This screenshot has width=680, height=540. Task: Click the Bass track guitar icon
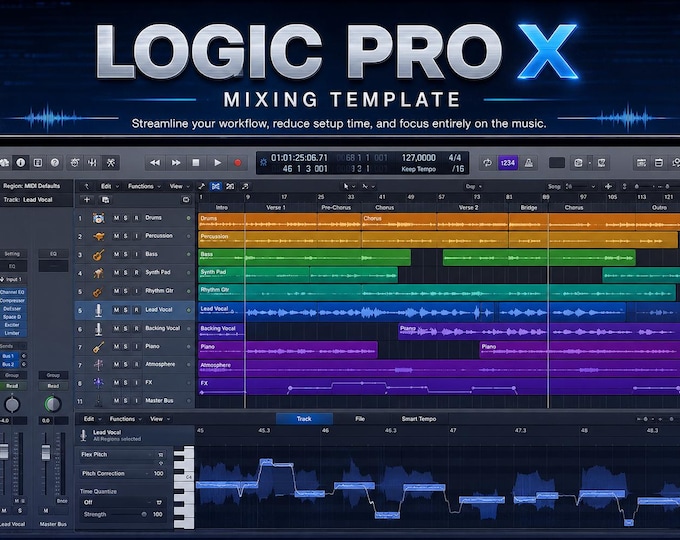coord(98,254)
